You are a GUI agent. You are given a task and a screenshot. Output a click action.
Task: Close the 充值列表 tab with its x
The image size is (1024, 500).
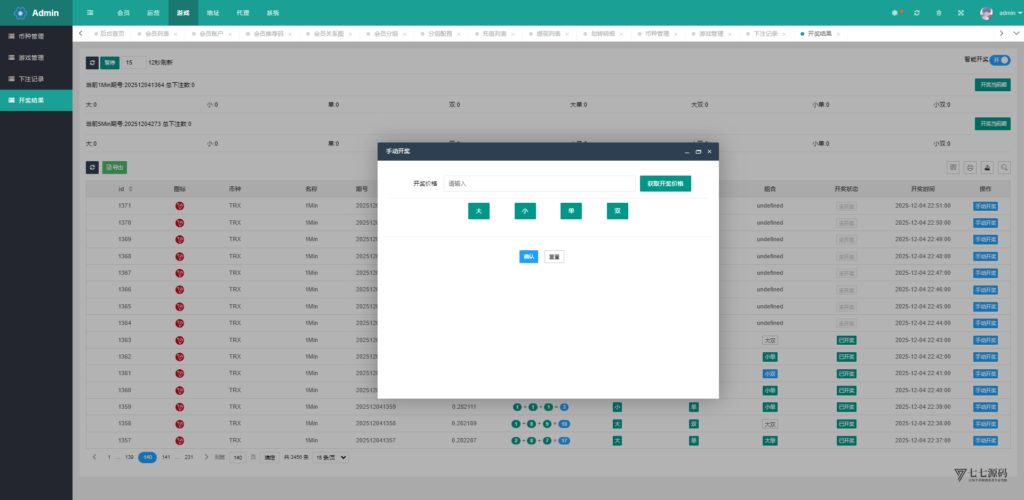515,33
